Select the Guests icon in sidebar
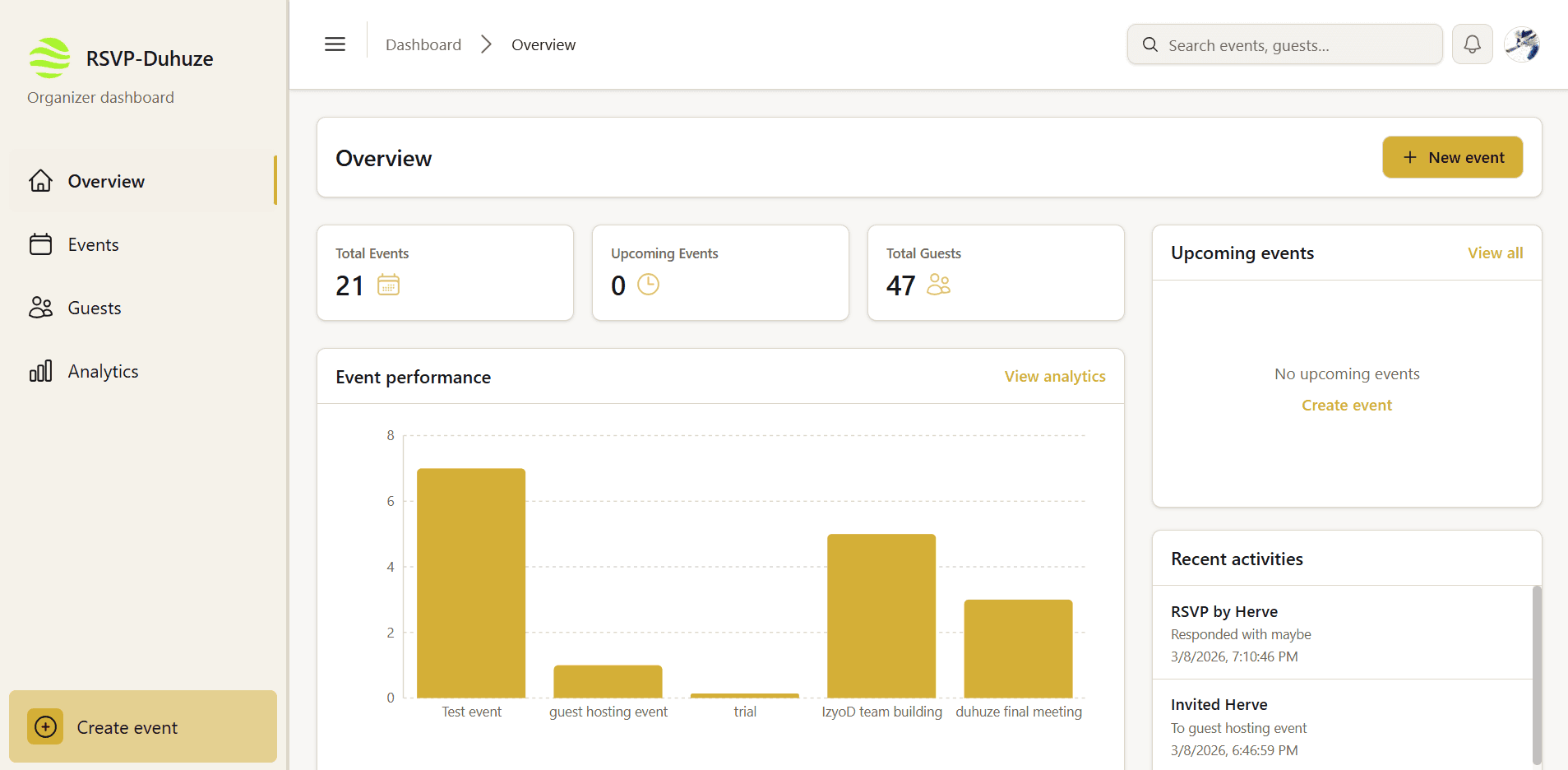1568x770 pixels. (x=41, y=307)
